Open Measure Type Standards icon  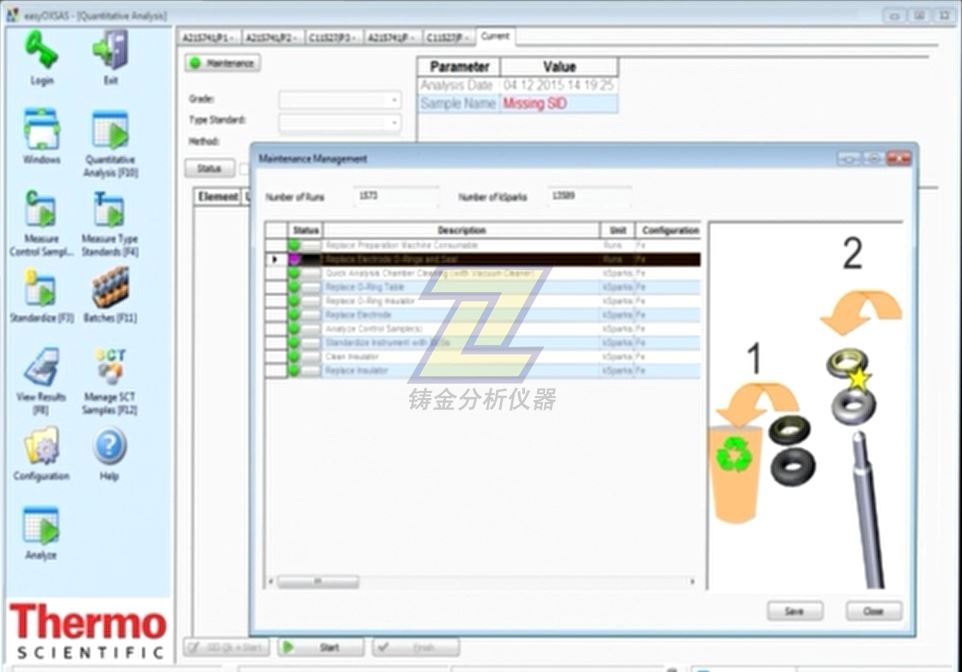point(110,210)
